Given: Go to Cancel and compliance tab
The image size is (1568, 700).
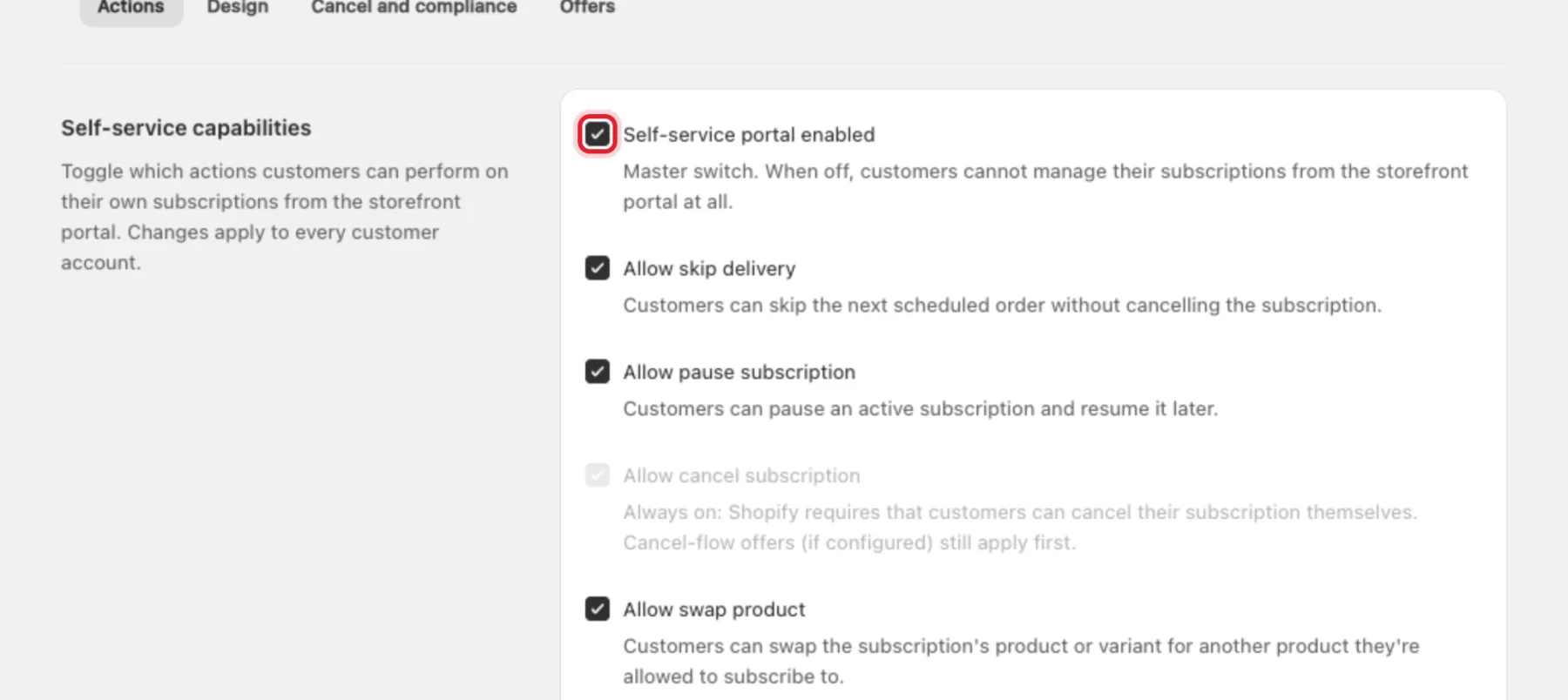Looking at the screenshot, I should pos(414,7).
